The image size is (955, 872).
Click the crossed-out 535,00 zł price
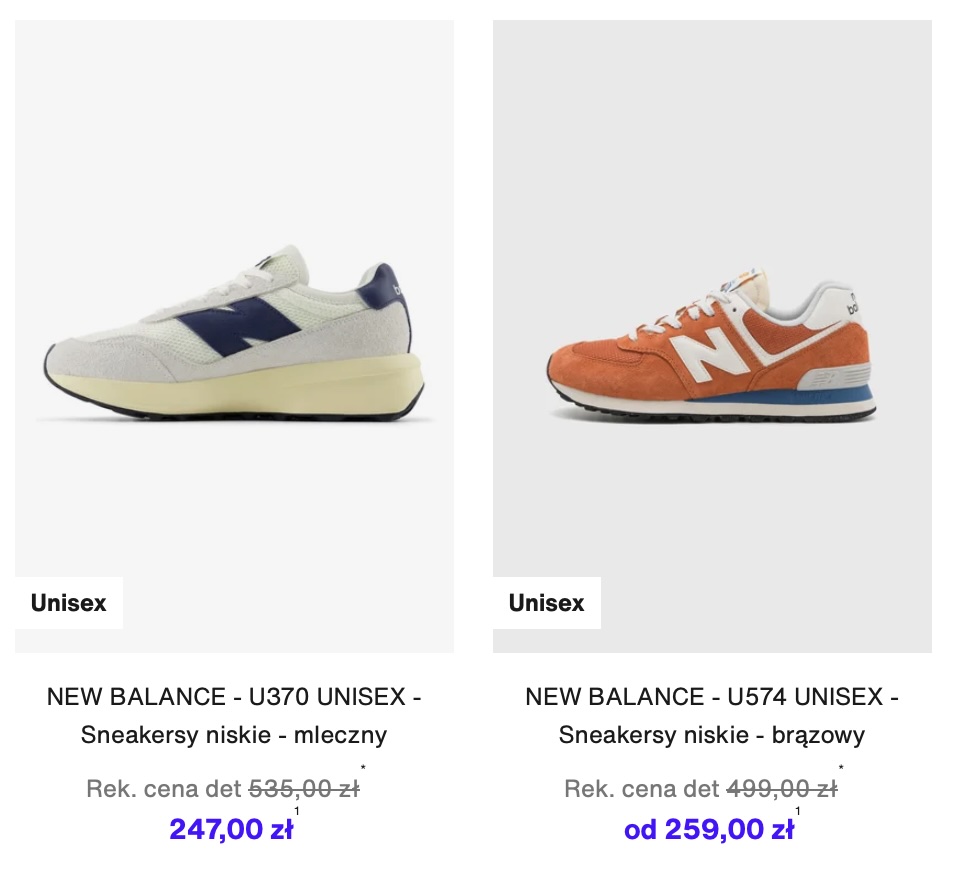pos(304,789)
